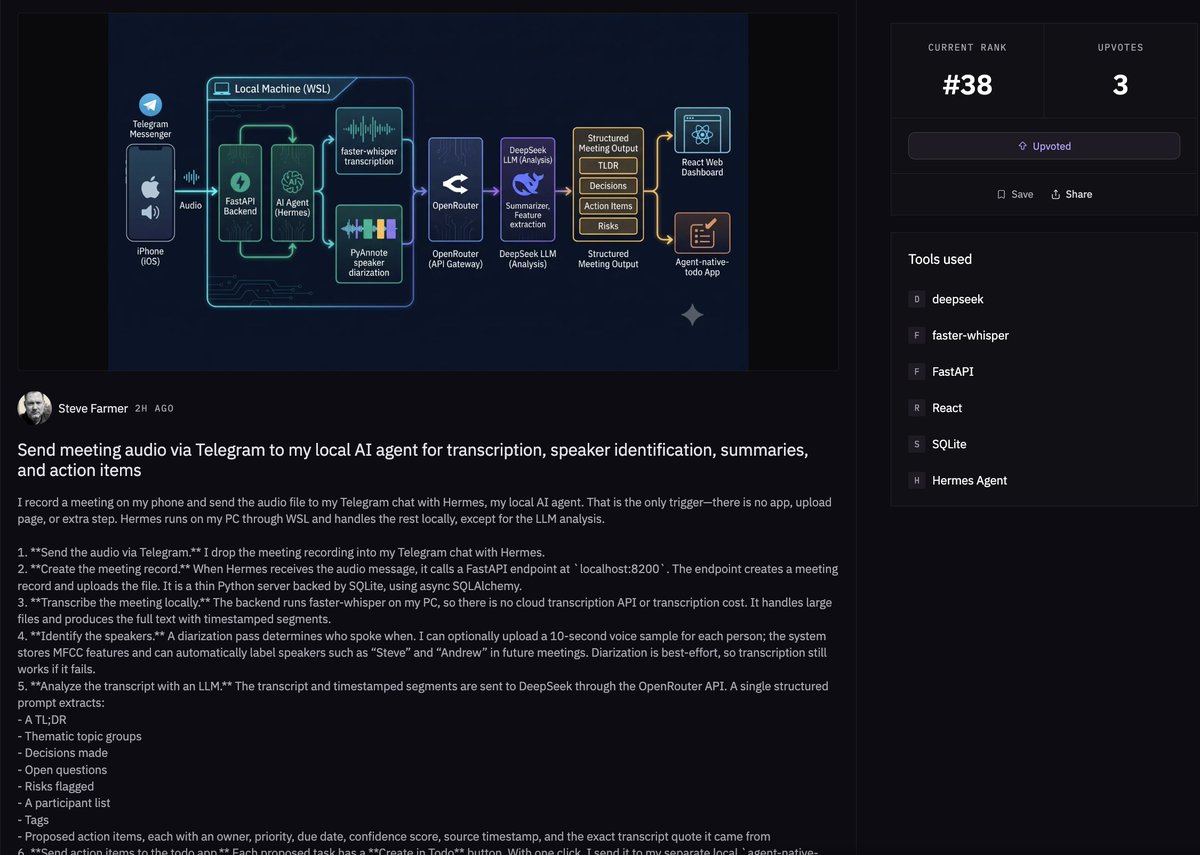1200x855 pixels.
Task: Click the TLDR box in the diagram
Action: pos(608,165)
